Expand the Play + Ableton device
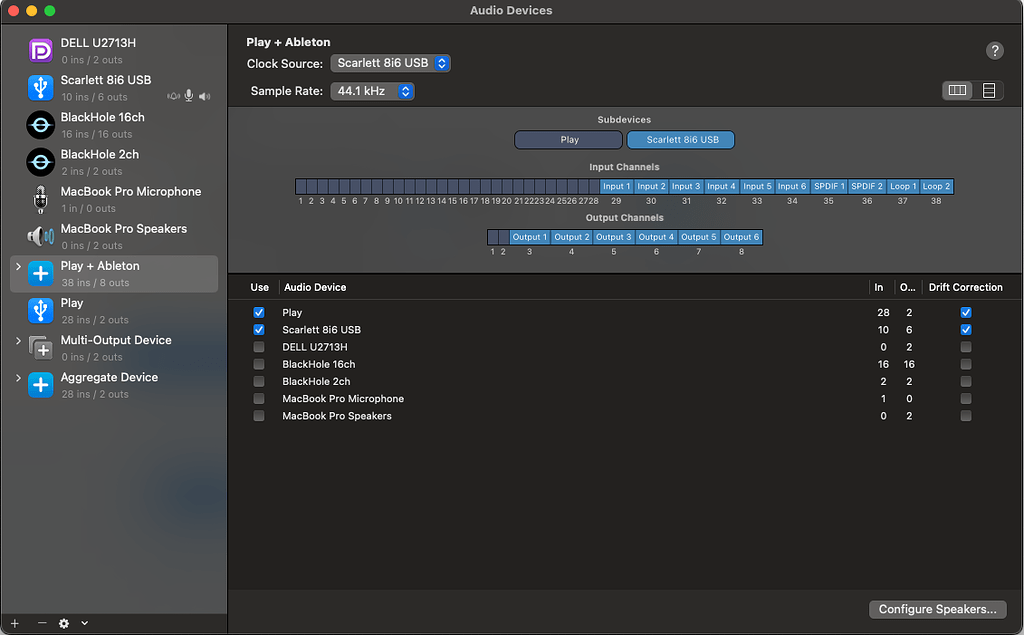Image resolution: width=1024 pixels, height=635 pixels. (18, 266)
